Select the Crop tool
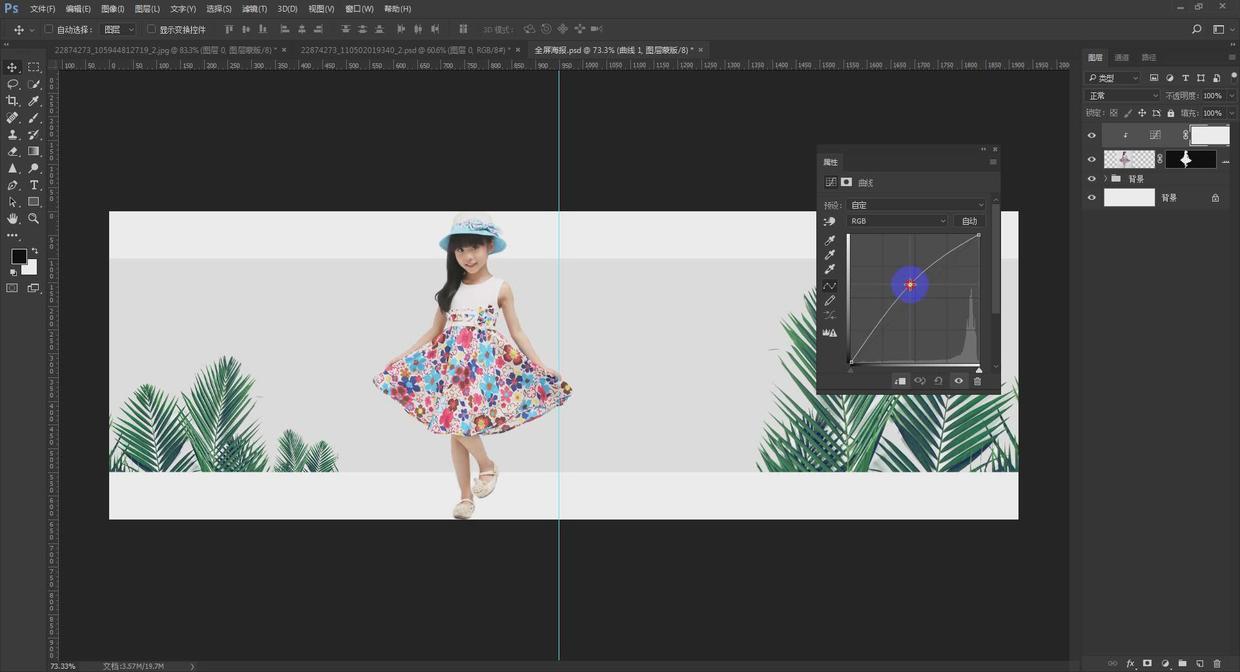1240x672 pixels. coord(13,101)
